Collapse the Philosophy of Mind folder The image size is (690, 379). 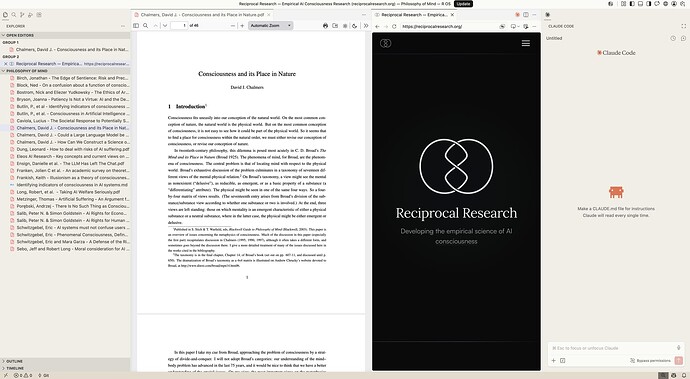[x=65, y=71]
